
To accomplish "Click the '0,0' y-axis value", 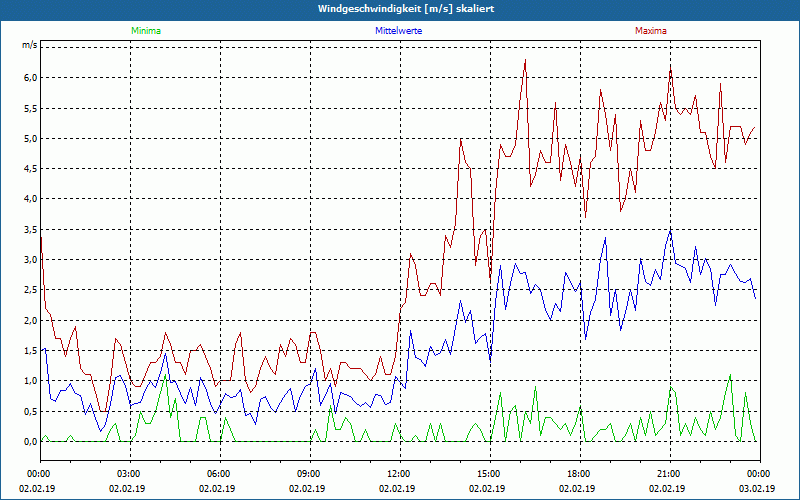I will click(30, 442).
